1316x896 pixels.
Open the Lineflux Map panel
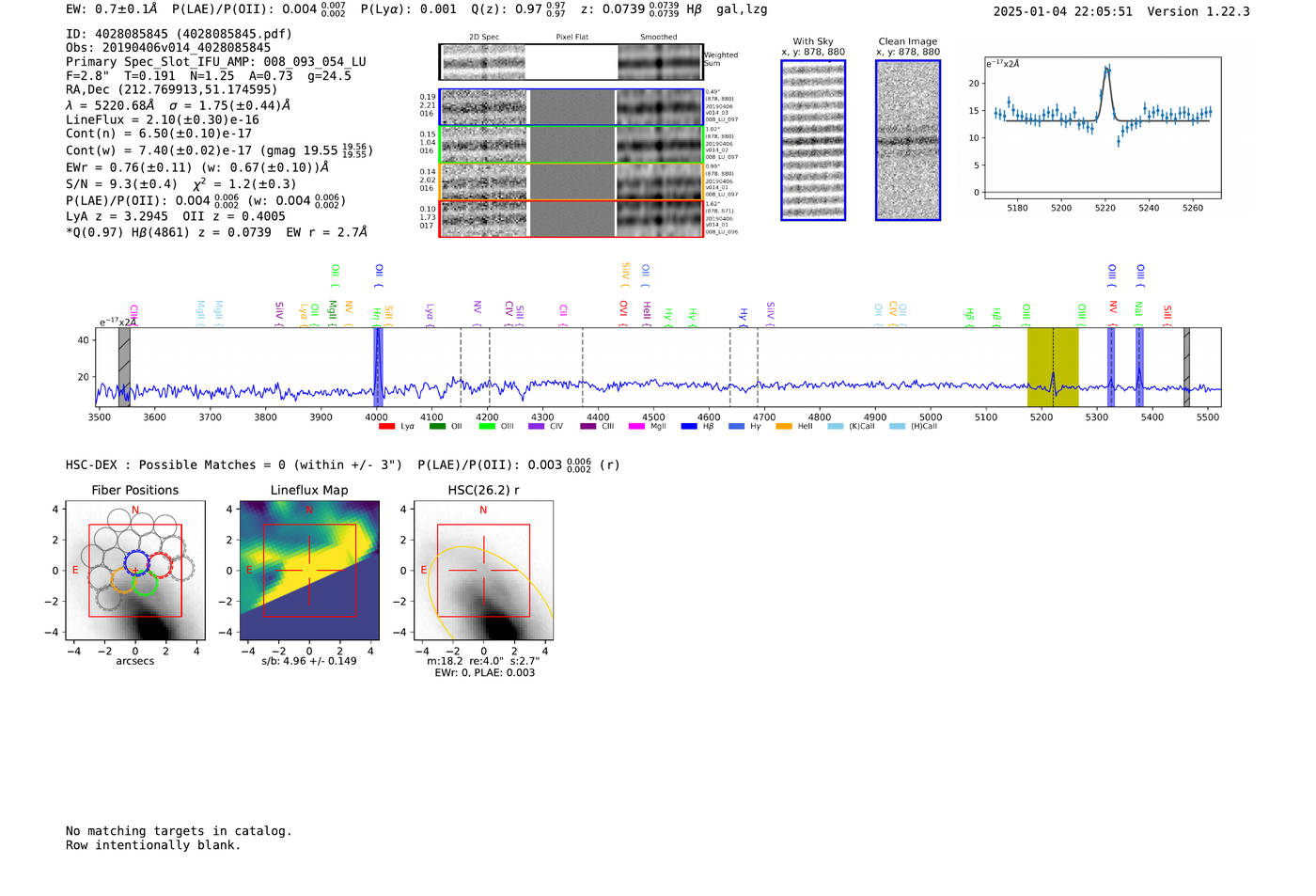pyautogui.click(x=309, y=571)
